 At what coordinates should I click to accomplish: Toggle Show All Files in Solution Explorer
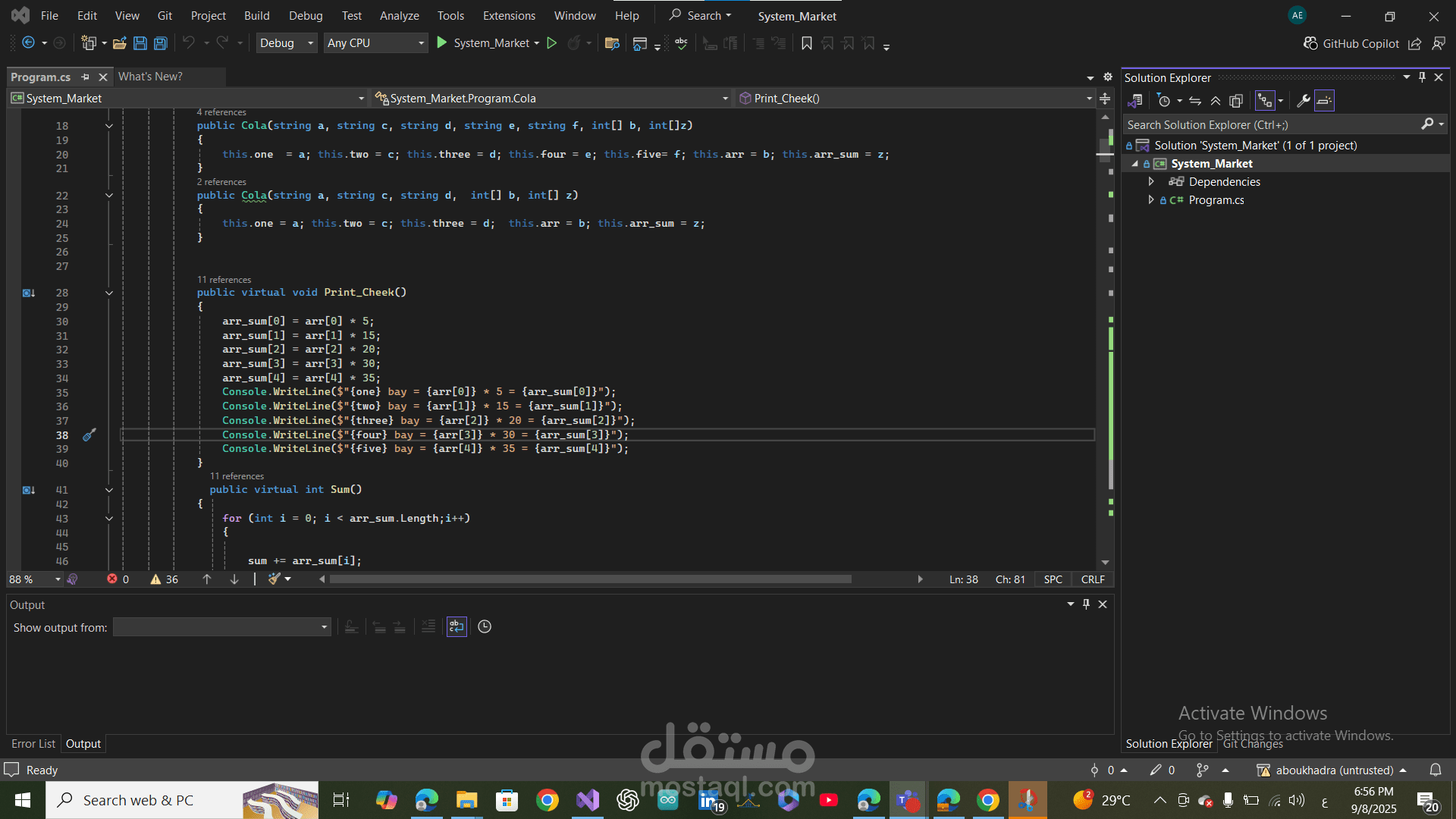[1236, 101]
